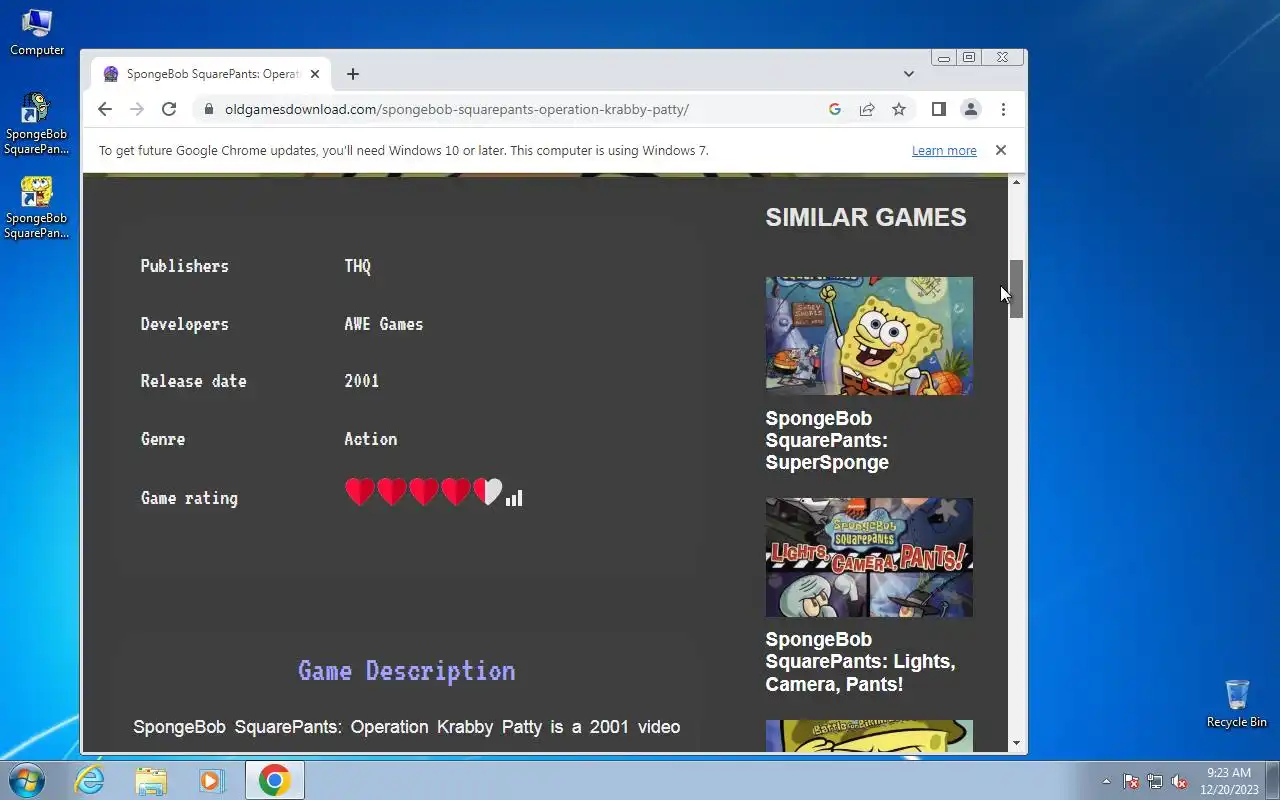This screenshot has height=800, width=1280.
Task: Click the Action Center flag tray icon
Action: click(x=1131, y=781)
